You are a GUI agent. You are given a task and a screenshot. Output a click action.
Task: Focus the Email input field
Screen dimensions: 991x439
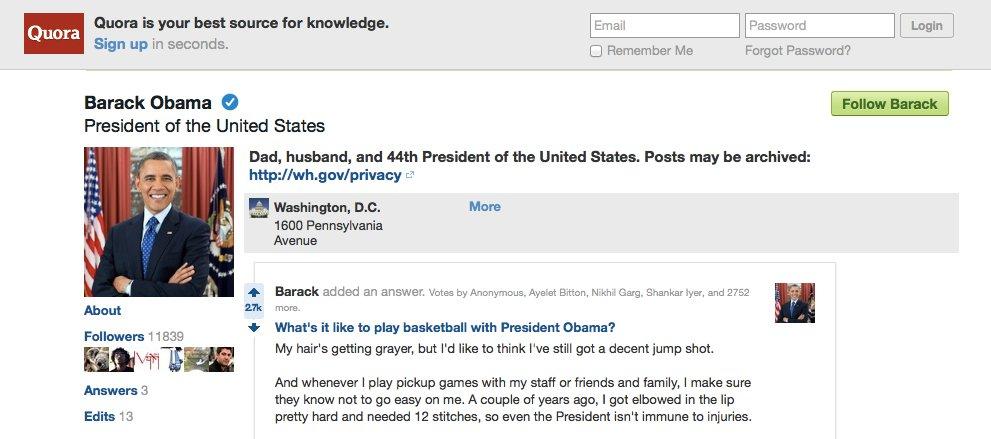tap(665, 26)
